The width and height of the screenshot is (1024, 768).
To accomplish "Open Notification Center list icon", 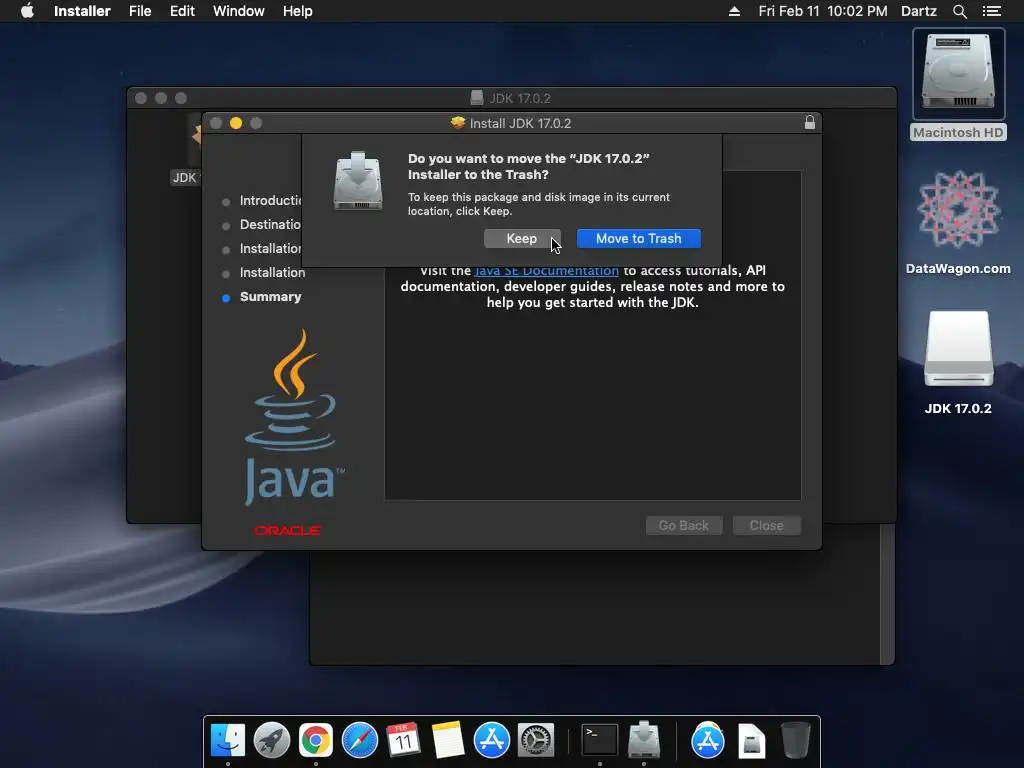I will (991, 11).
